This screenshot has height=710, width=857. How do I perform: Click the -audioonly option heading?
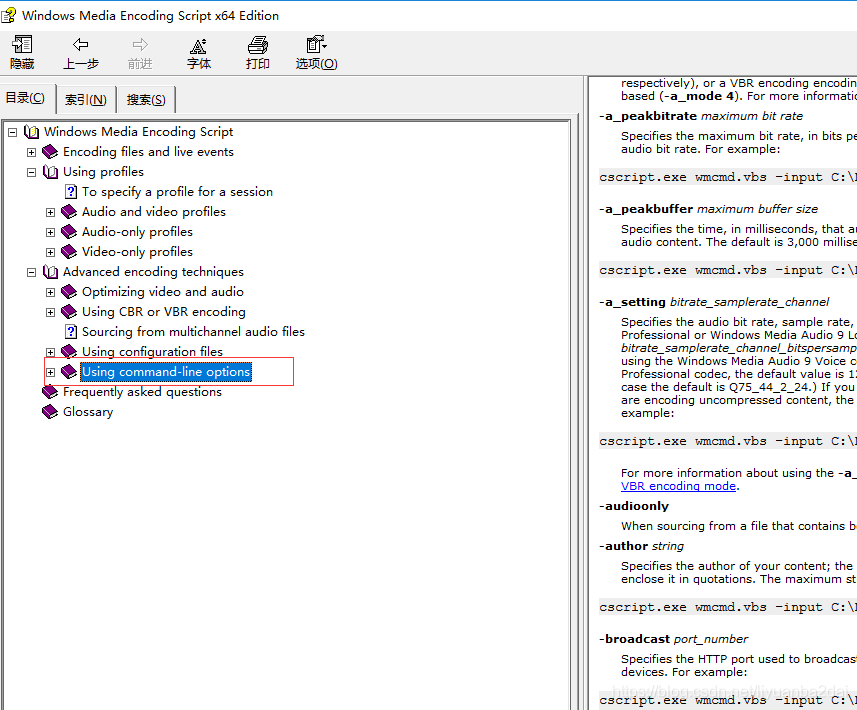[x=634, y=506]
